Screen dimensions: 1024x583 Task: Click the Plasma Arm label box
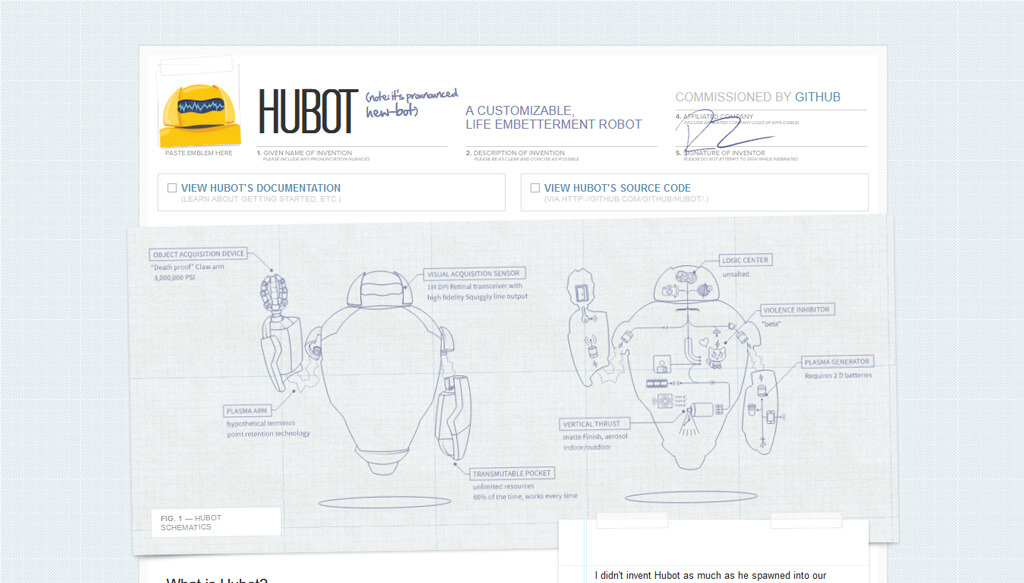point(247,411)
